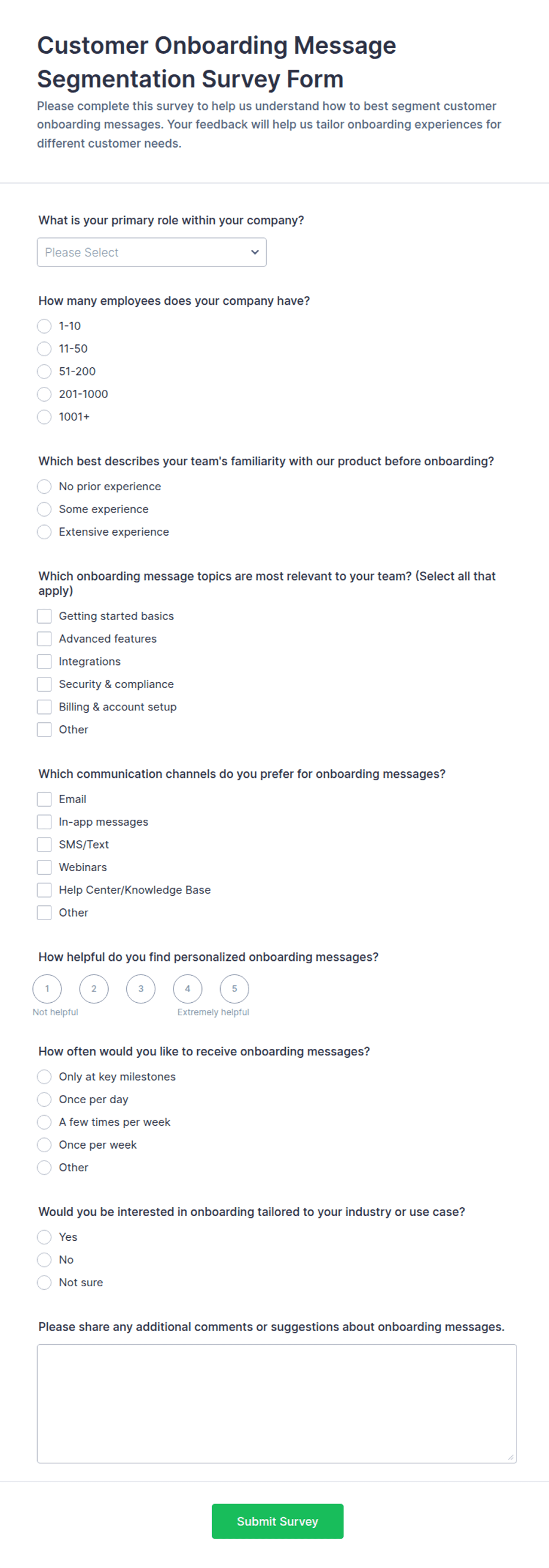Open the primary role Please Select dropdown
The width and height of the screenshot is (549, 1568).
point(152,252)
